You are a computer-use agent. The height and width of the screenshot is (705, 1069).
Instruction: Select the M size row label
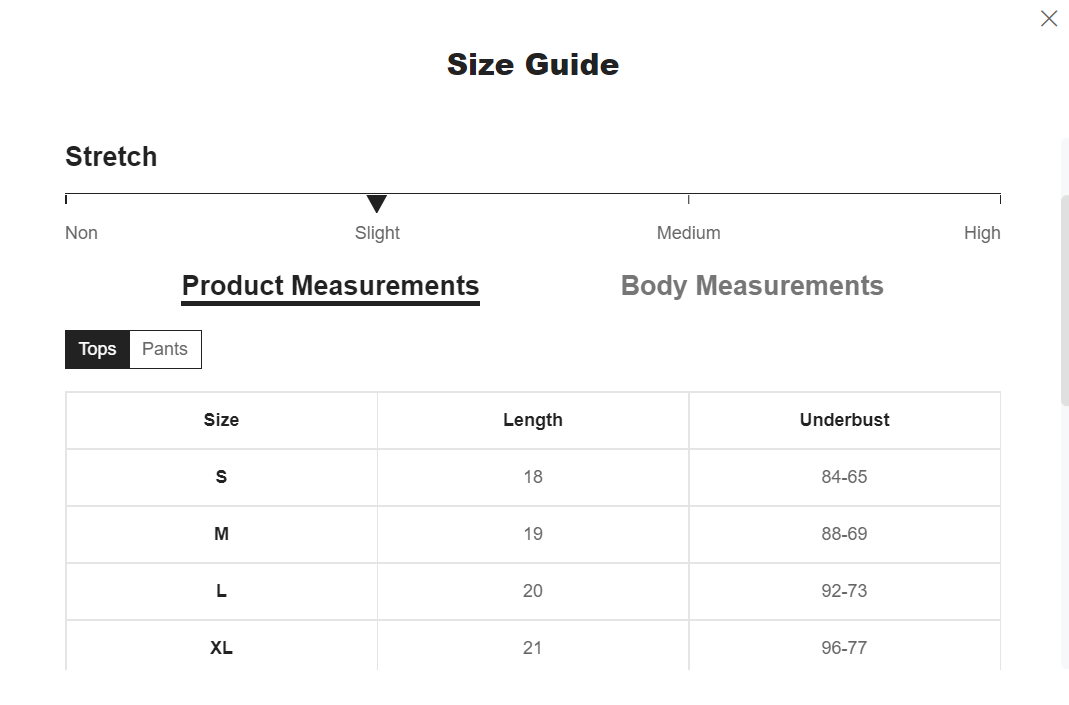(x=221, y=534)
